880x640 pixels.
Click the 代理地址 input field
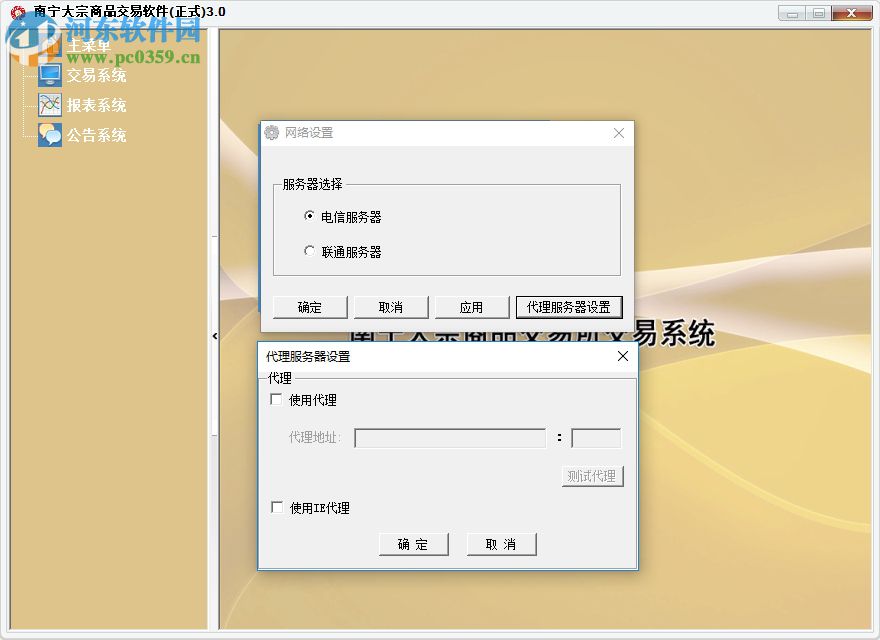[x=450, y=438]
